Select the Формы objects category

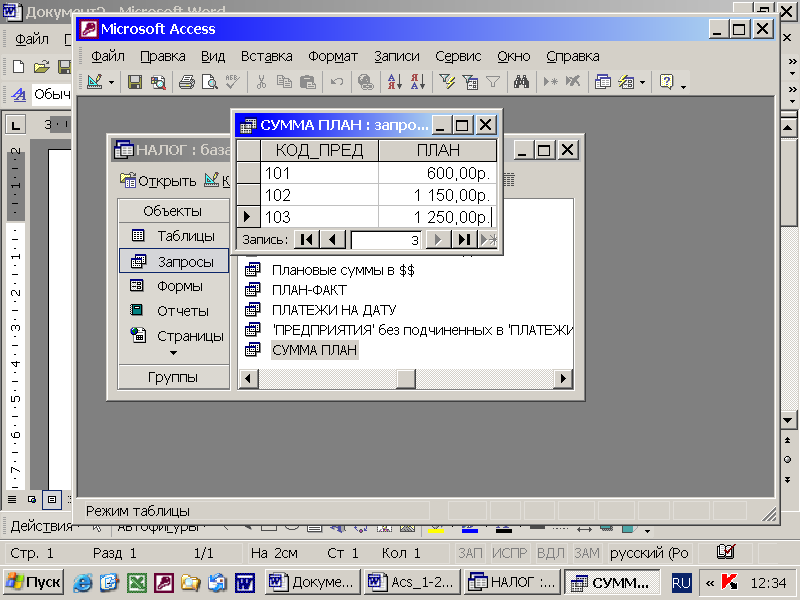[174, 286]
